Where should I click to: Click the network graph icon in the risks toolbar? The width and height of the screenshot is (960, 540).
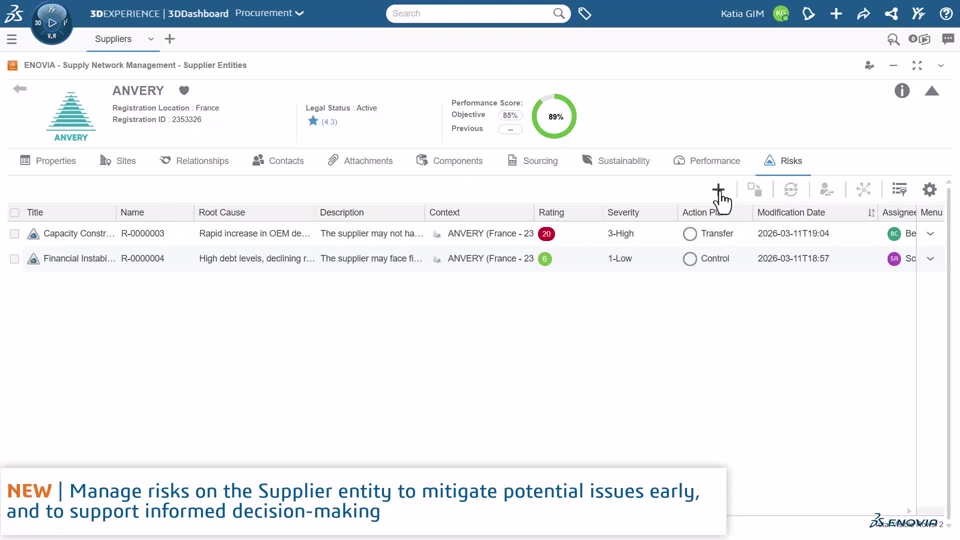(863, 189)
